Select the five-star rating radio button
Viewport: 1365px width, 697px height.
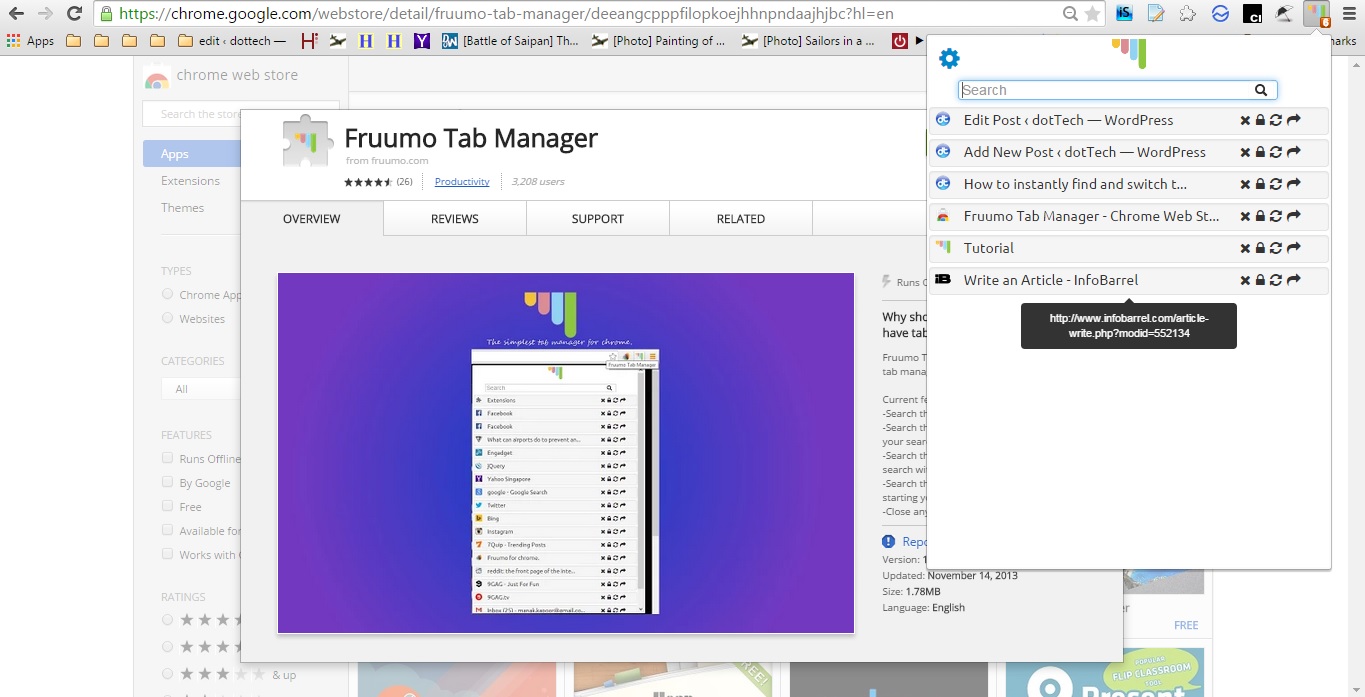[167, 621]
